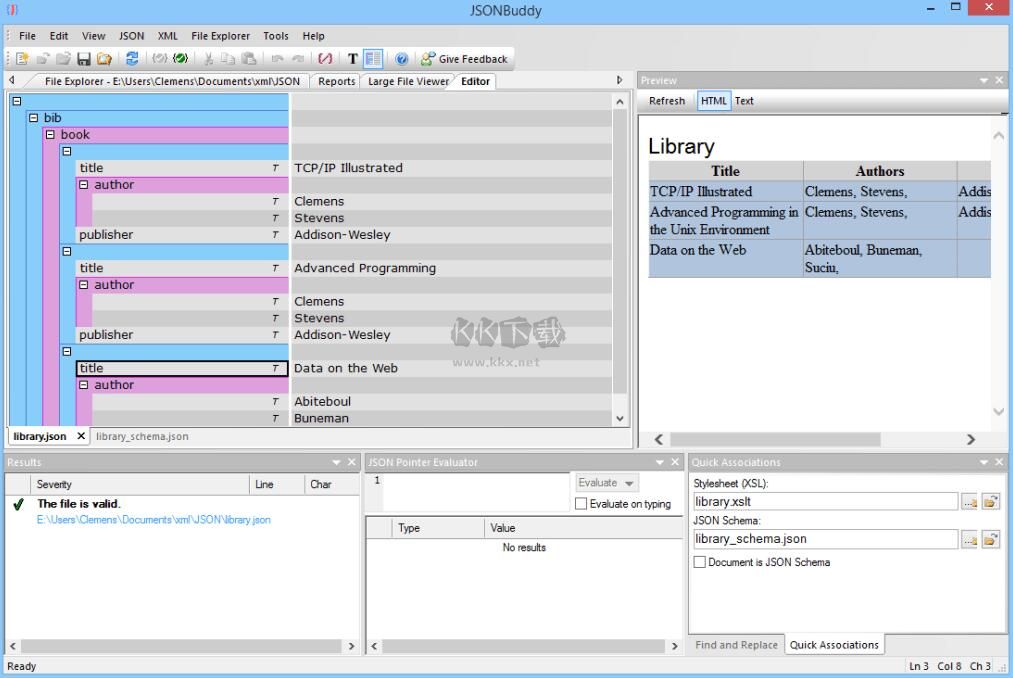
Task: Open the JSON validate icon with green check
Action: click(179, 58)
